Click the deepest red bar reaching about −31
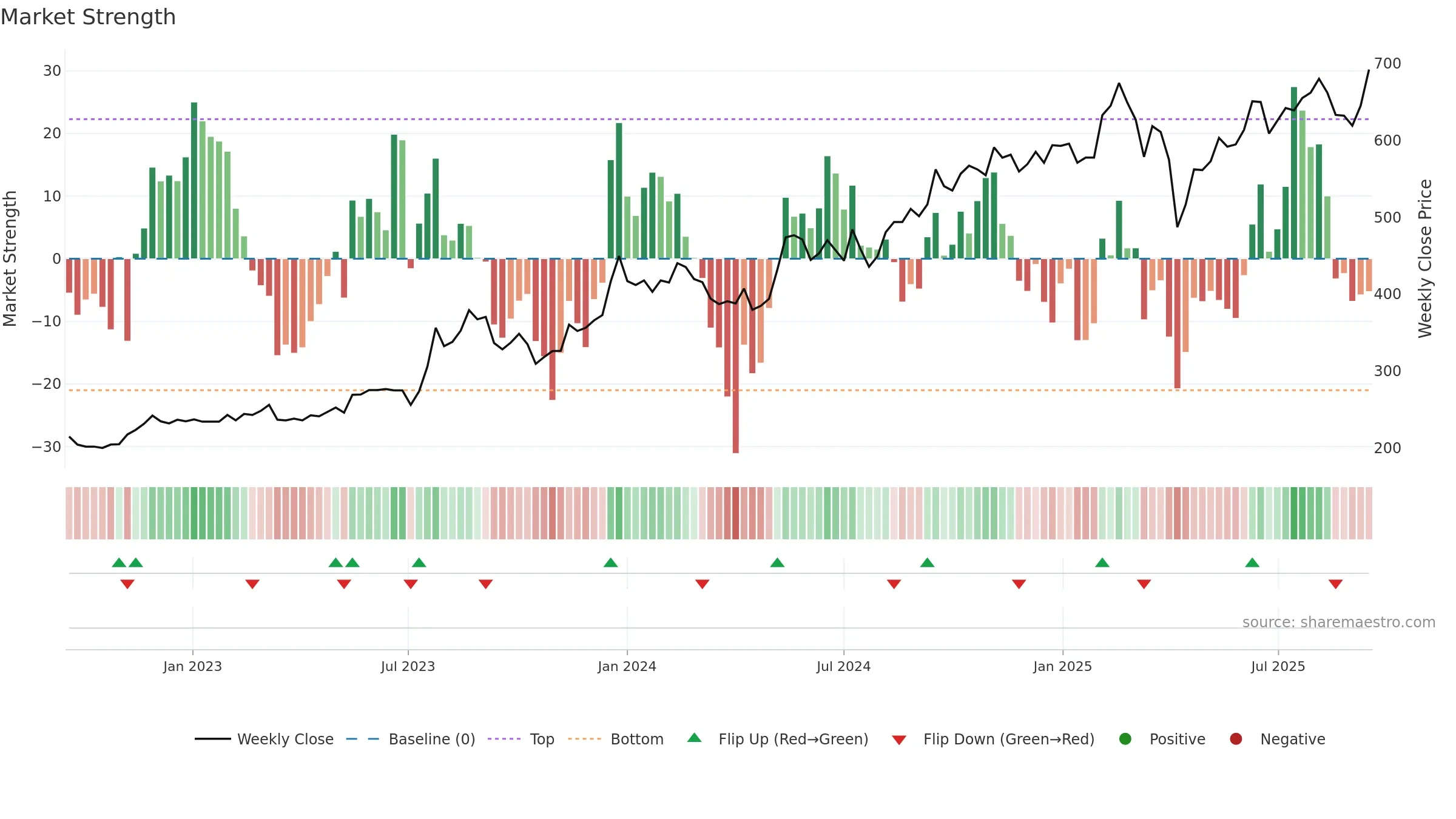 735,356
